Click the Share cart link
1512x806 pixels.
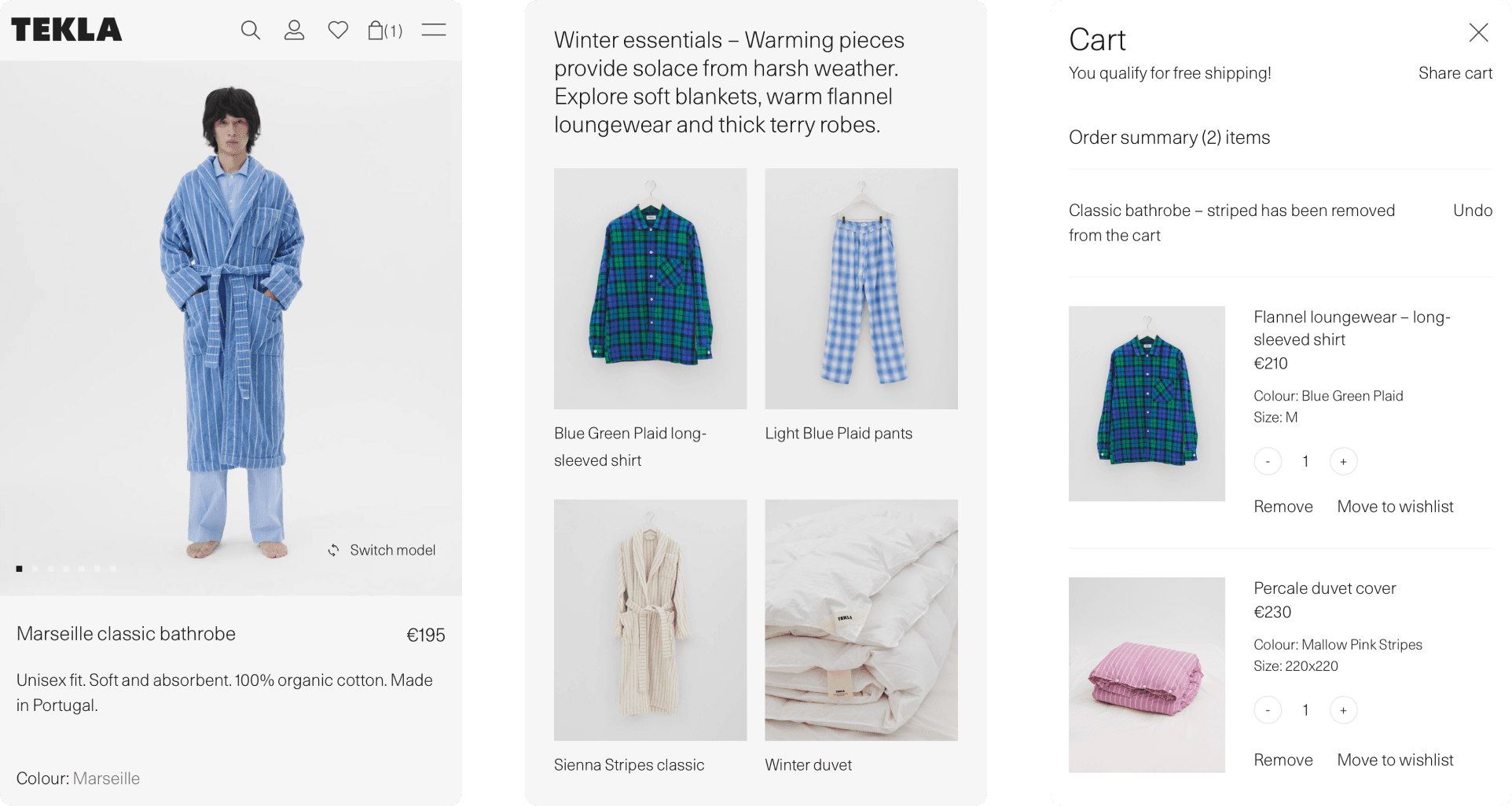[x=1455, y=73]
